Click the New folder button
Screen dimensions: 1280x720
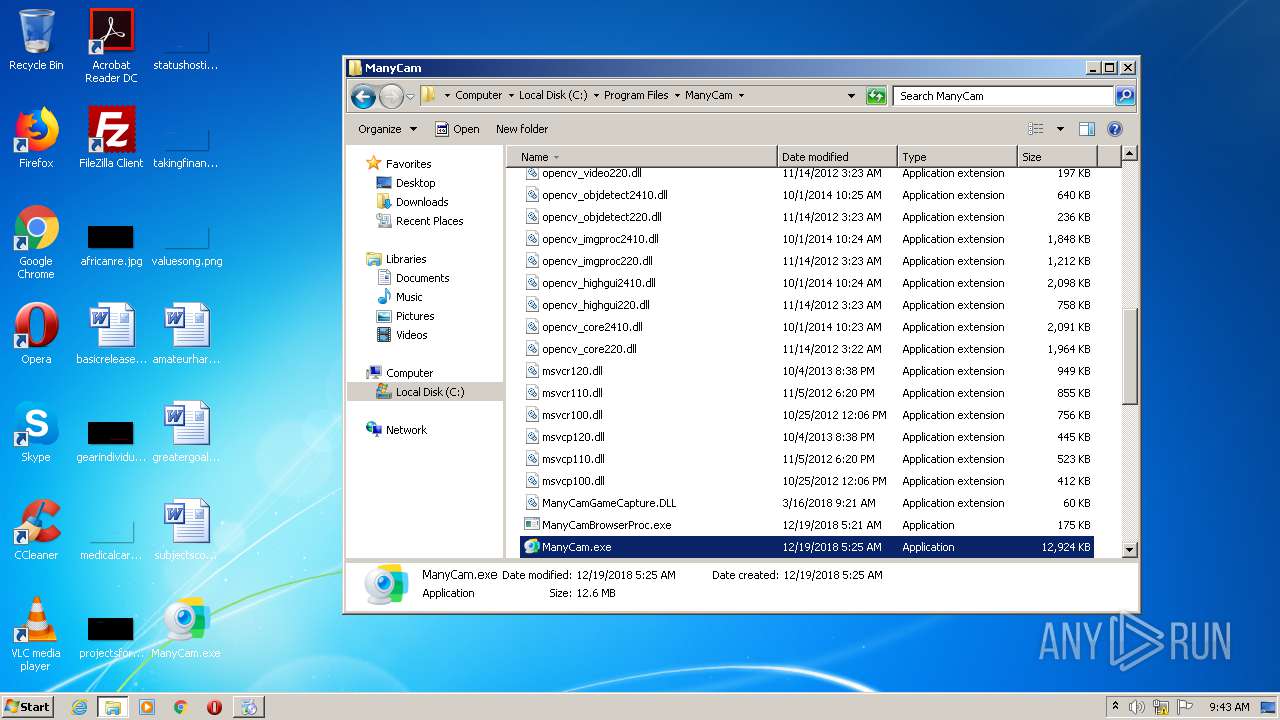(x=522, y=129)
